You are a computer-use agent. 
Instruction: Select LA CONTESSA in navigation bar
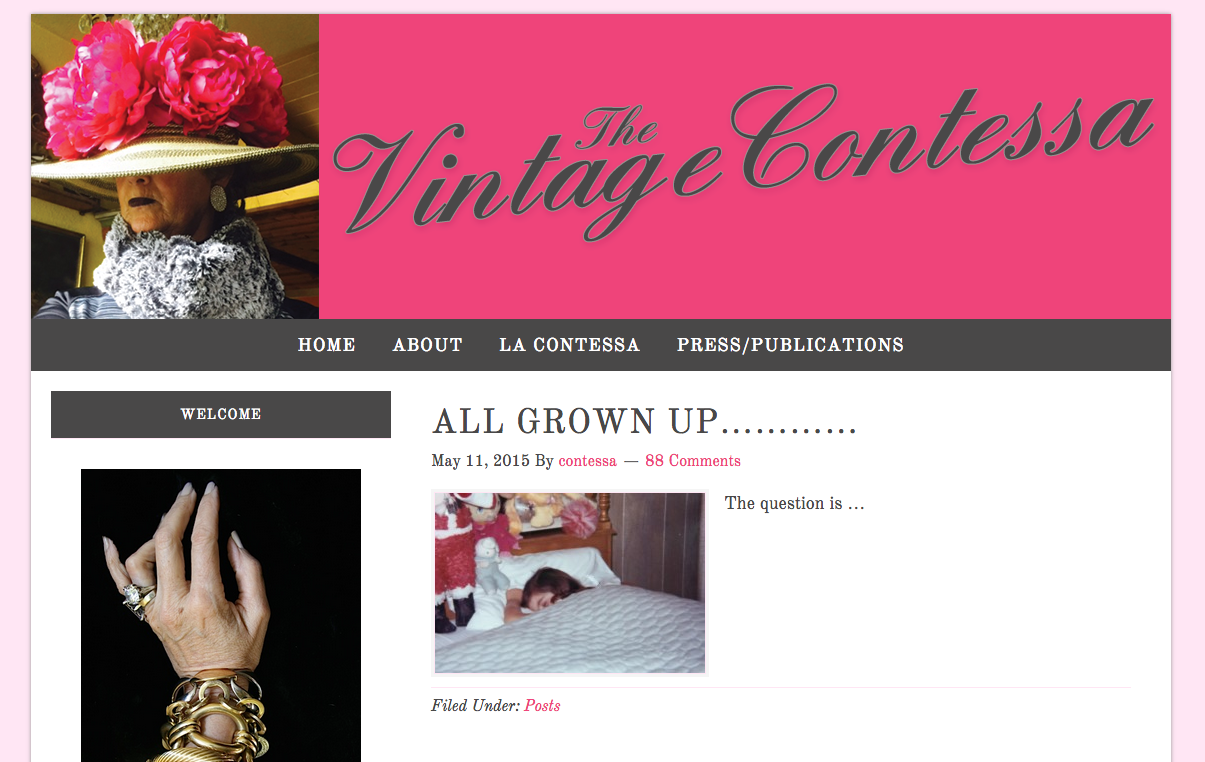click(x=570, y=345)
